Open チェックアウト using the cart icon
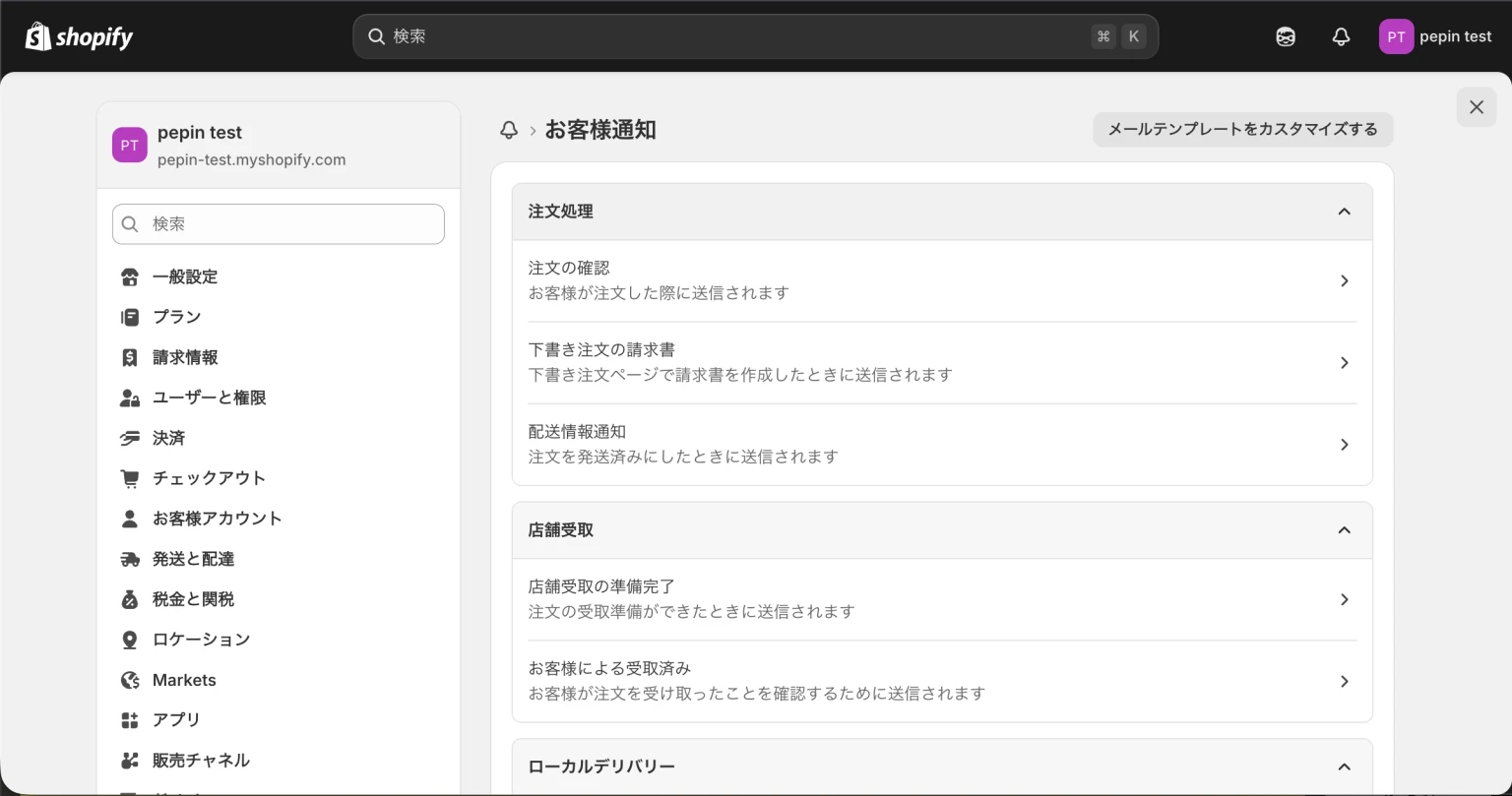This screenshot has height=796, width=1512. coord(130,477)
